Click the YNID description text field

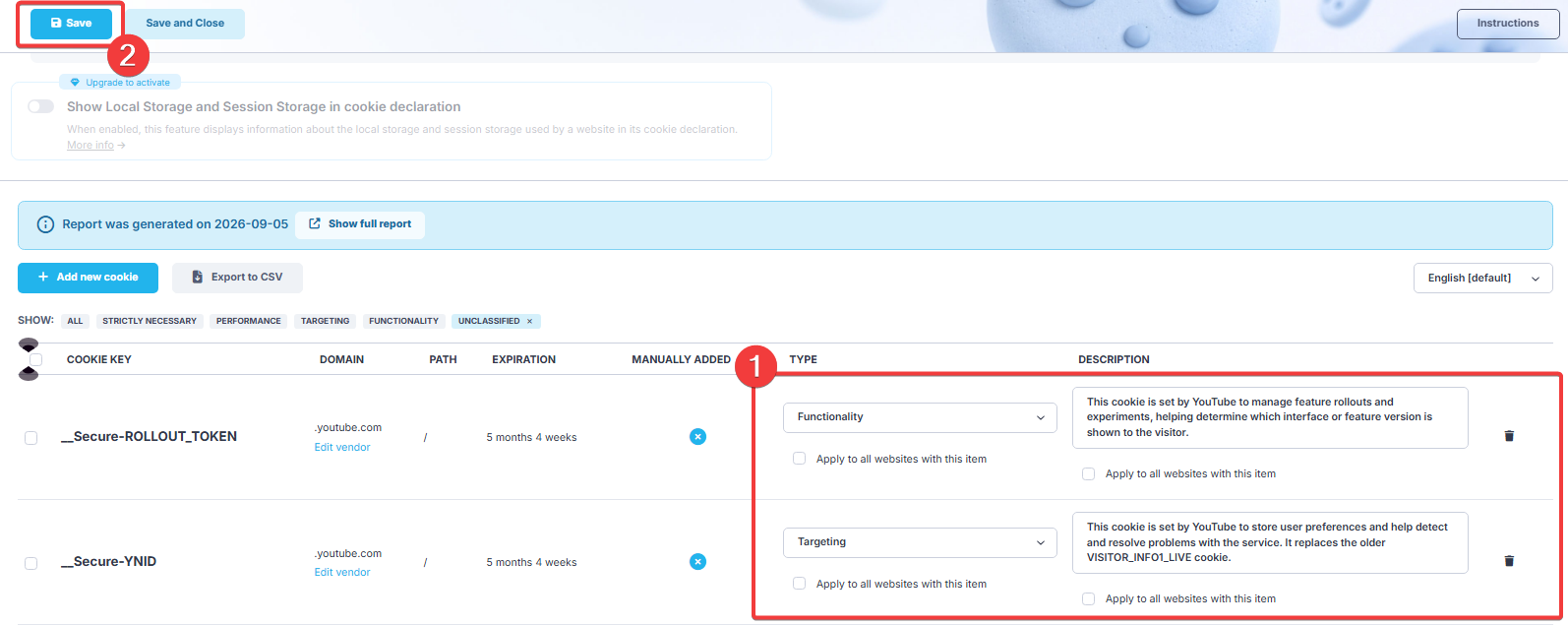tap(1270, 542)
